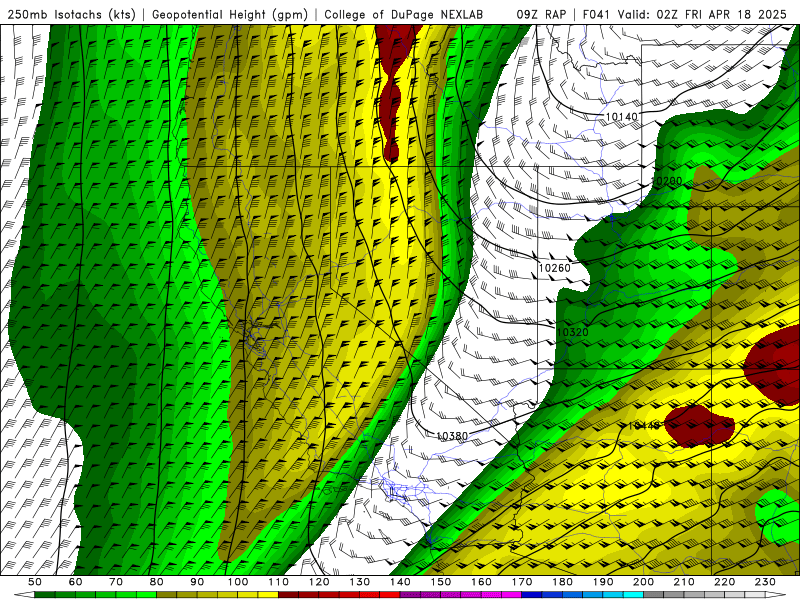The image size is (800, 600).
Task: Click the 130 value on the legend
Action: pyautogui.click(x=360, y=582)
